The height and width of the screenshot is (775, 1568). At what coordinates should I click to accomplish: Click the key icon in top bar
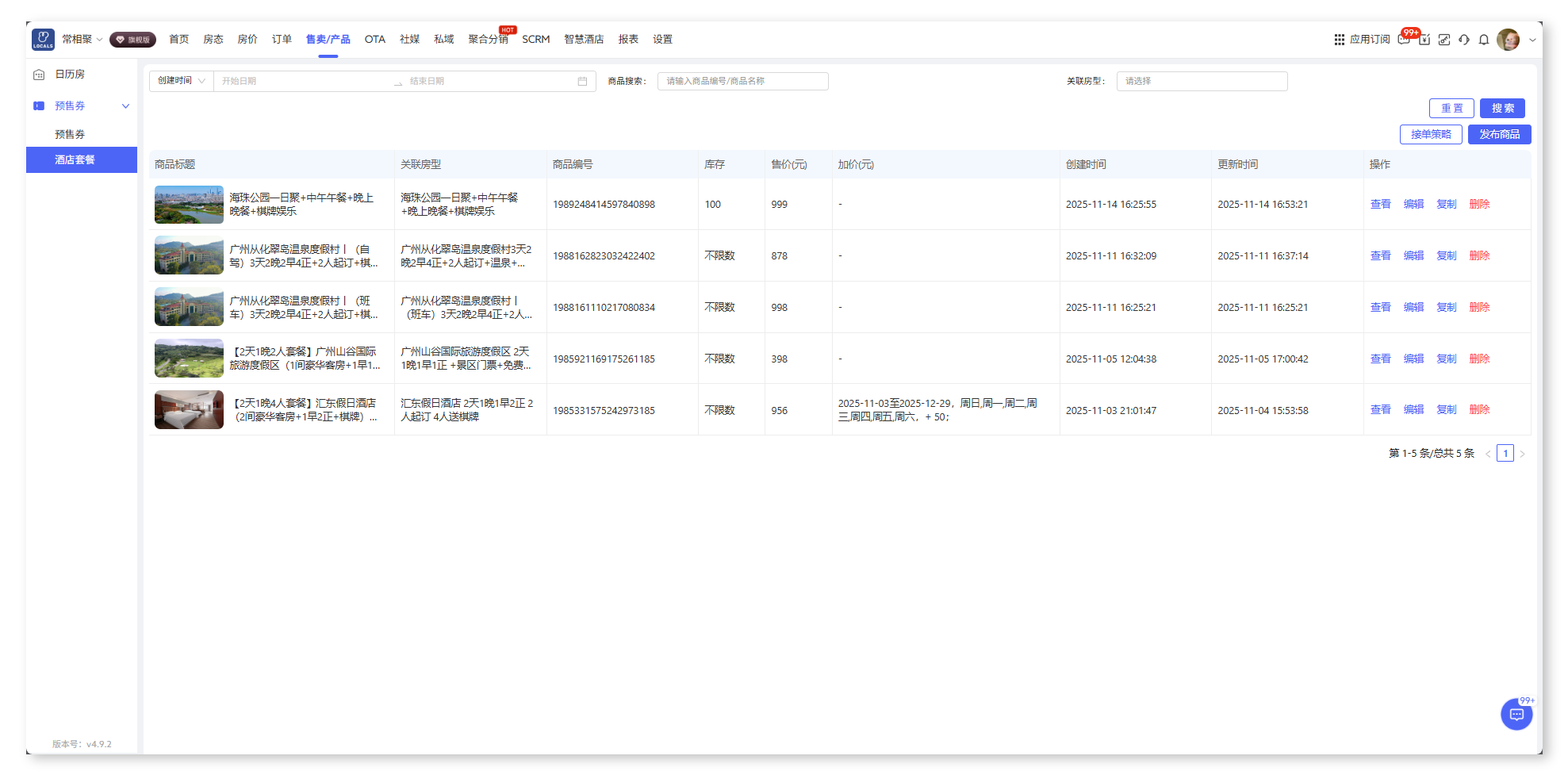(x=1444, y=40)
